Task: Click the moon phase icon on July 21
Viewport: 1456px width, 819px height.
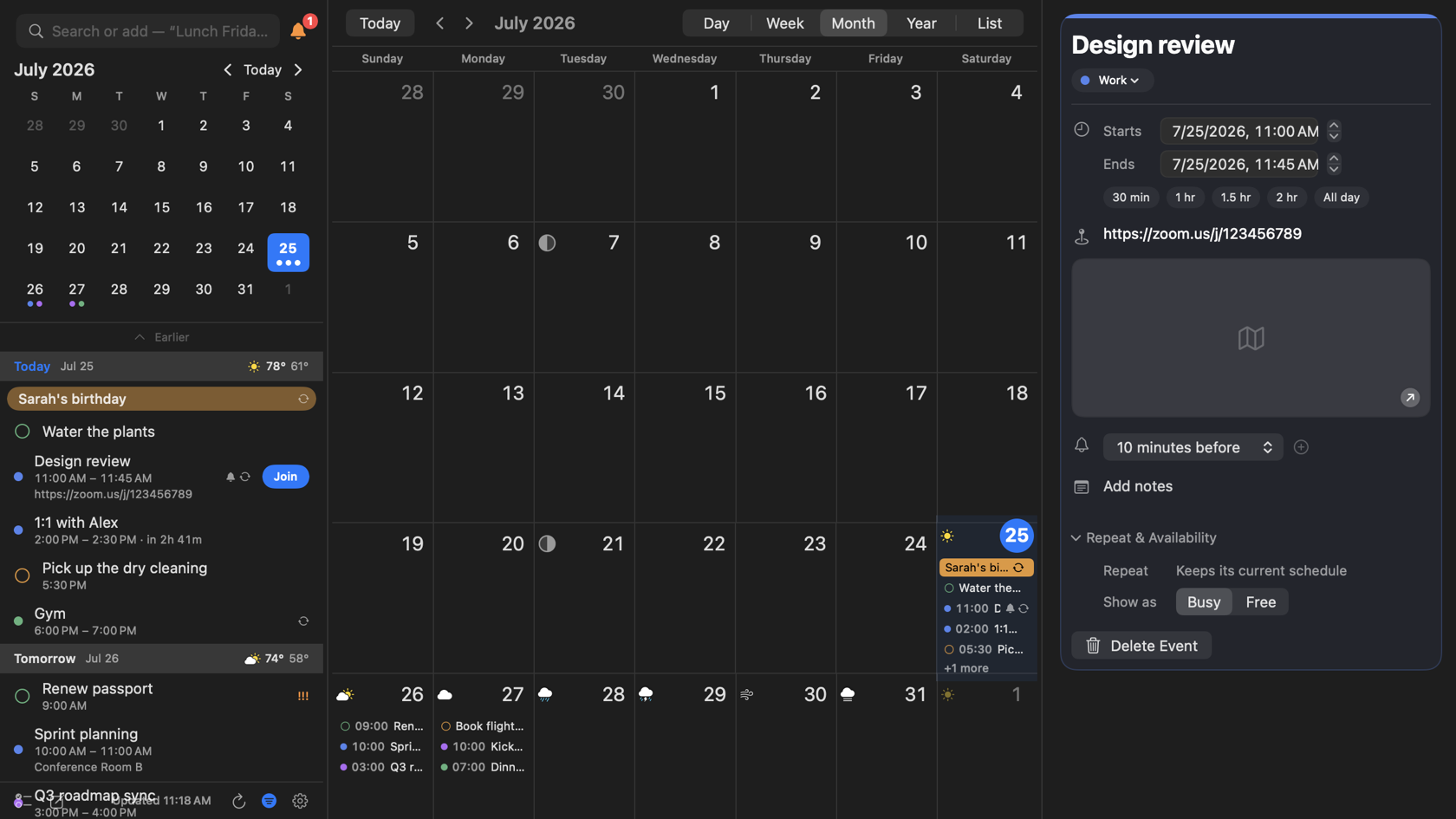Action: pos(547,543)
